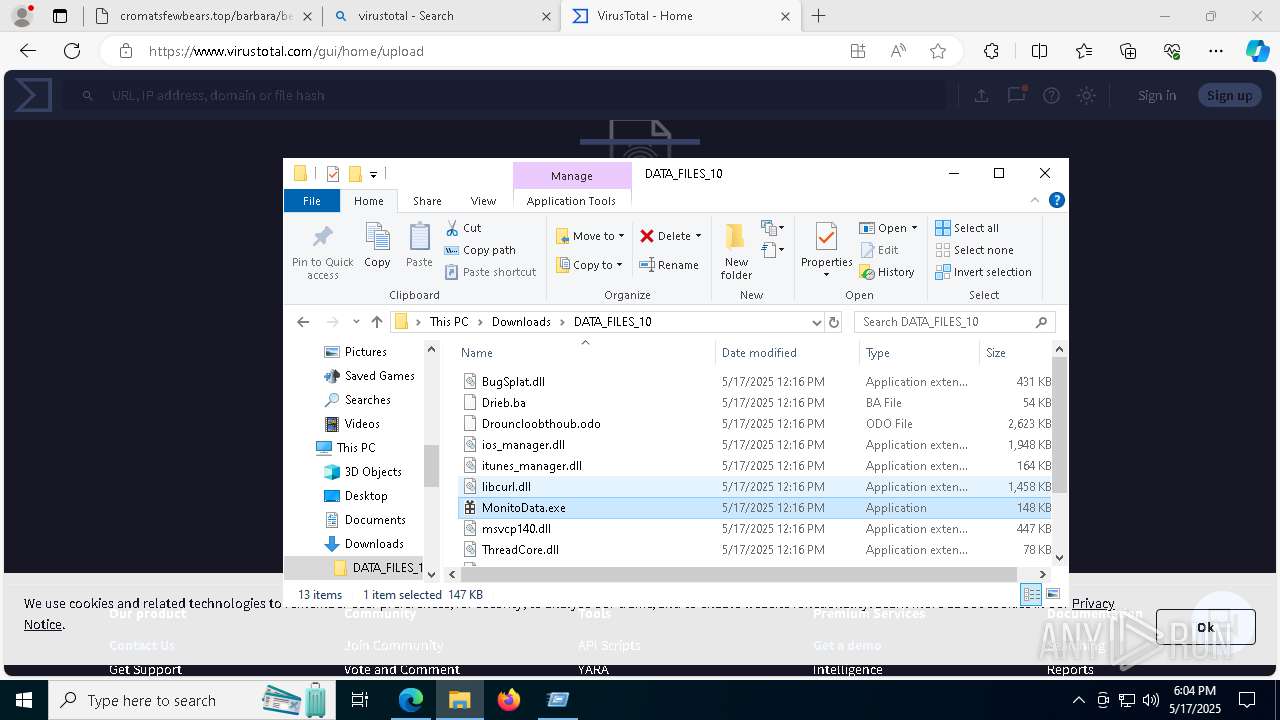The width and height of the screenshot is (1280, 720).
Task: Click Edit in Open group
Action: point(879,250)
